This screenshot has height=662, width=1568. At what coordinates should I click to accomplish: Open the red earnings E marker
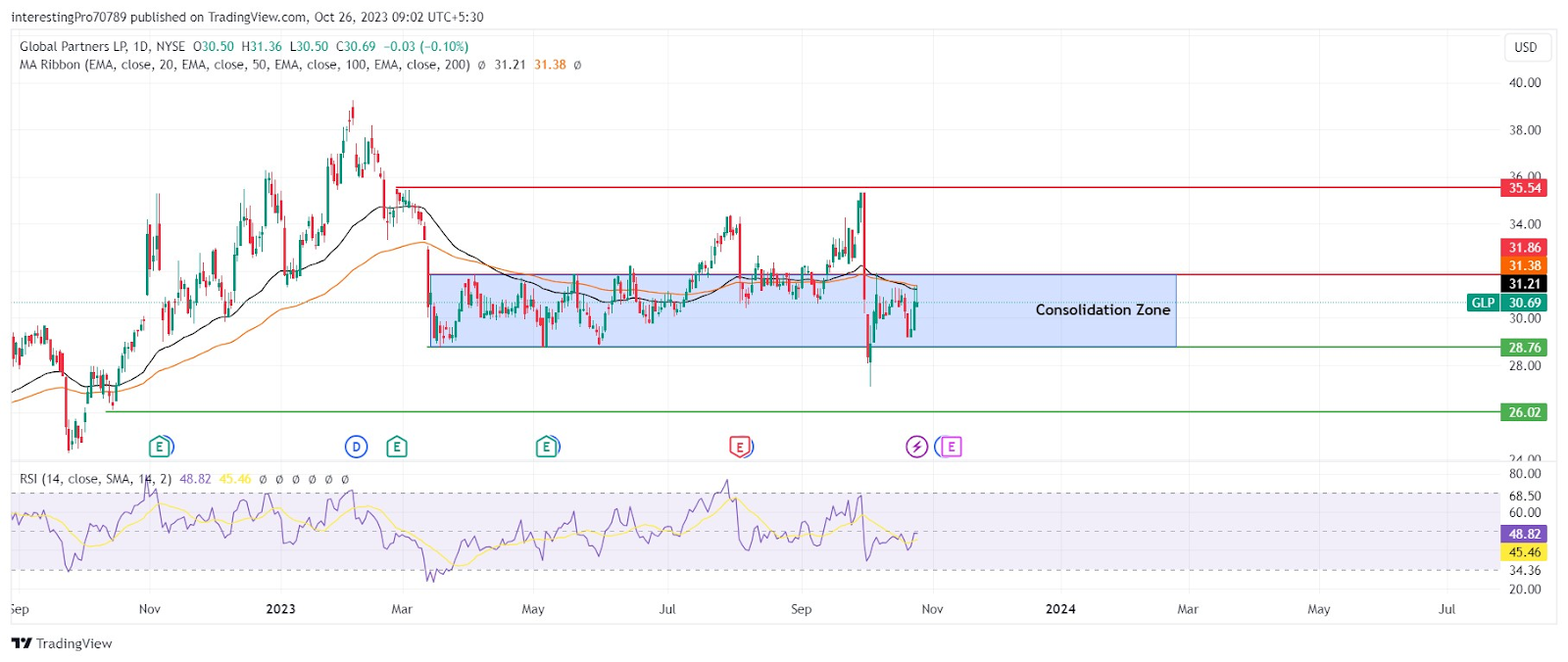[x=741, y=448]
